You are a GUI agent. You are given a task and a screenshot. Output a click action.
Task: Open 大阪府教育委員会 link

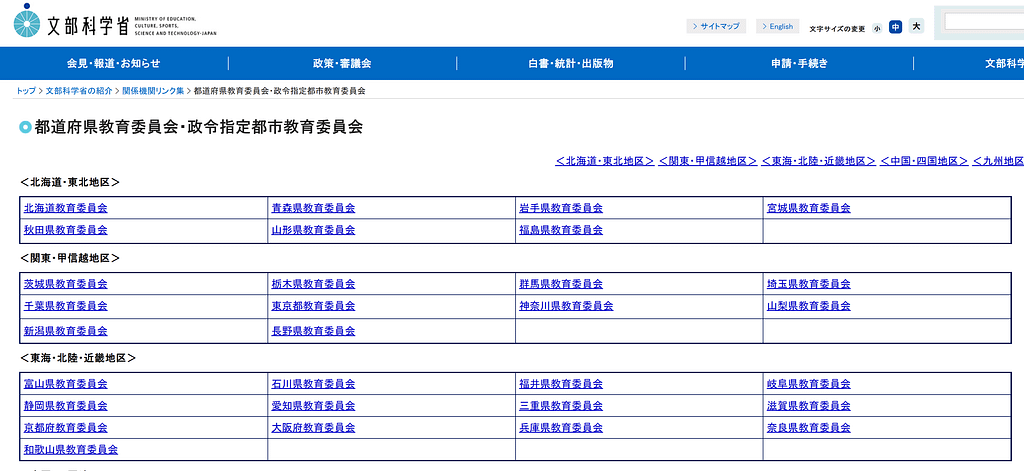(x=313, y=427)
